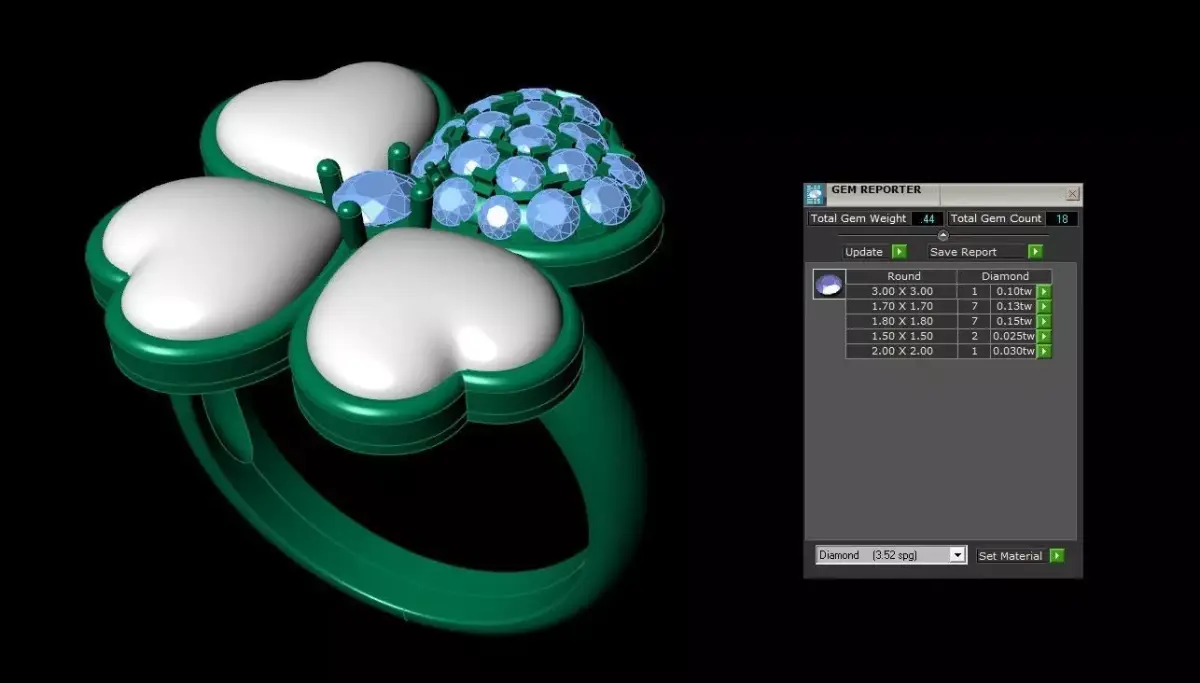Click green arrow for 1.50 X 1.50 row
This screenshot has width=1200, height=683.
(x=1043, y=336)
